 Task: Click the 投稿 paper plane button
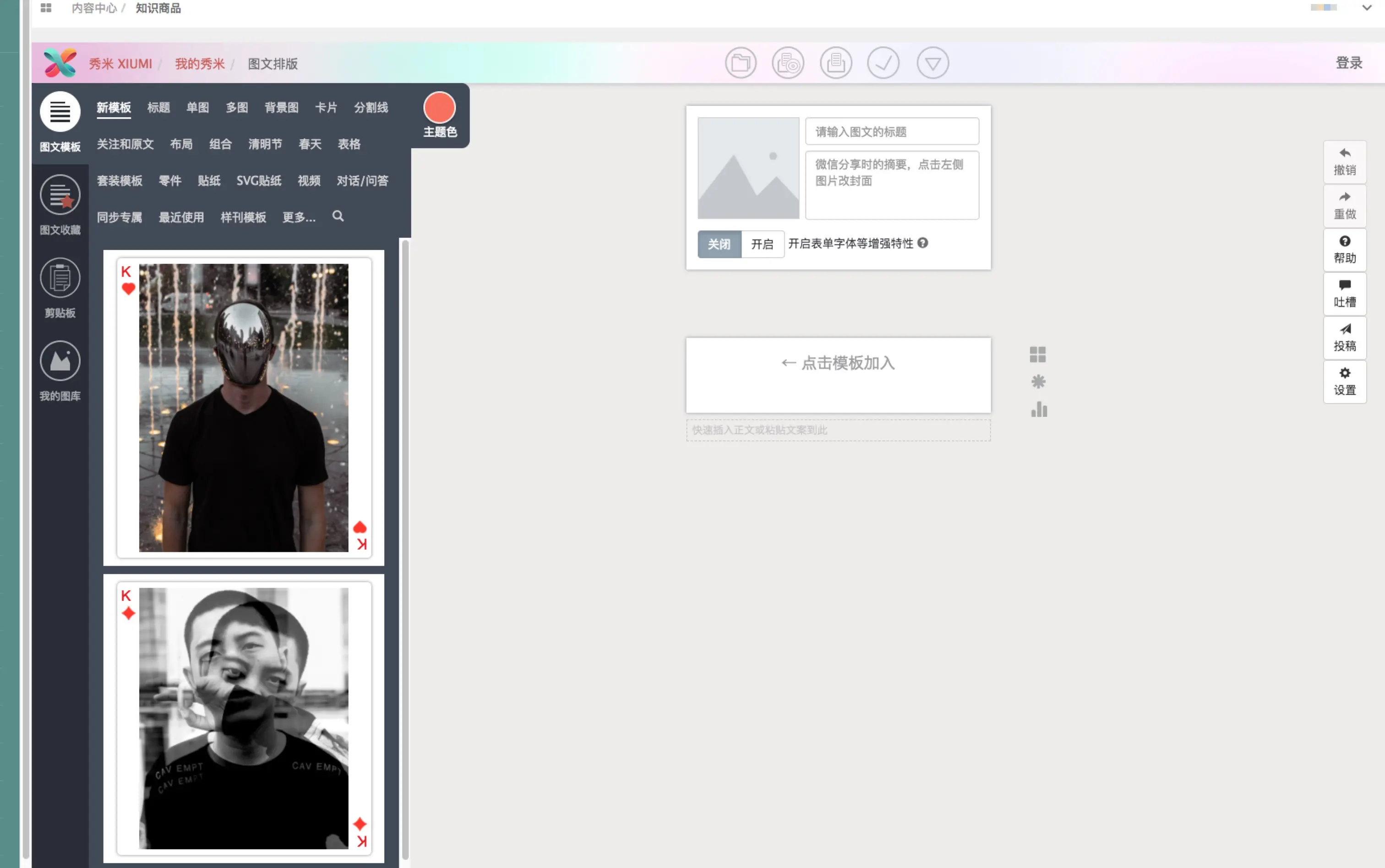coord(1345,338)
